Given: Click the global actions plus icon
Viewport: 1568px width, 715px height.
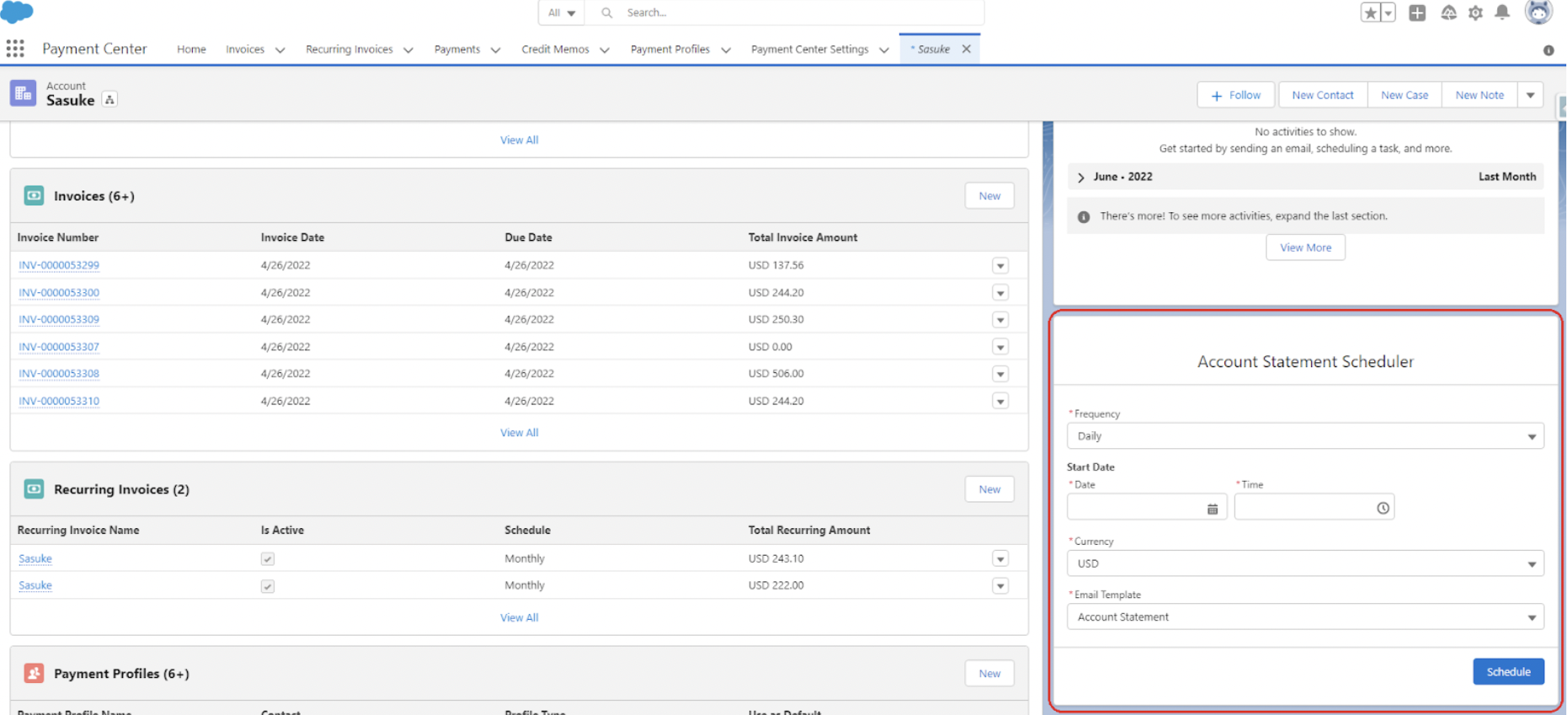Looking at the screenshot, I should pos(1417,13).
